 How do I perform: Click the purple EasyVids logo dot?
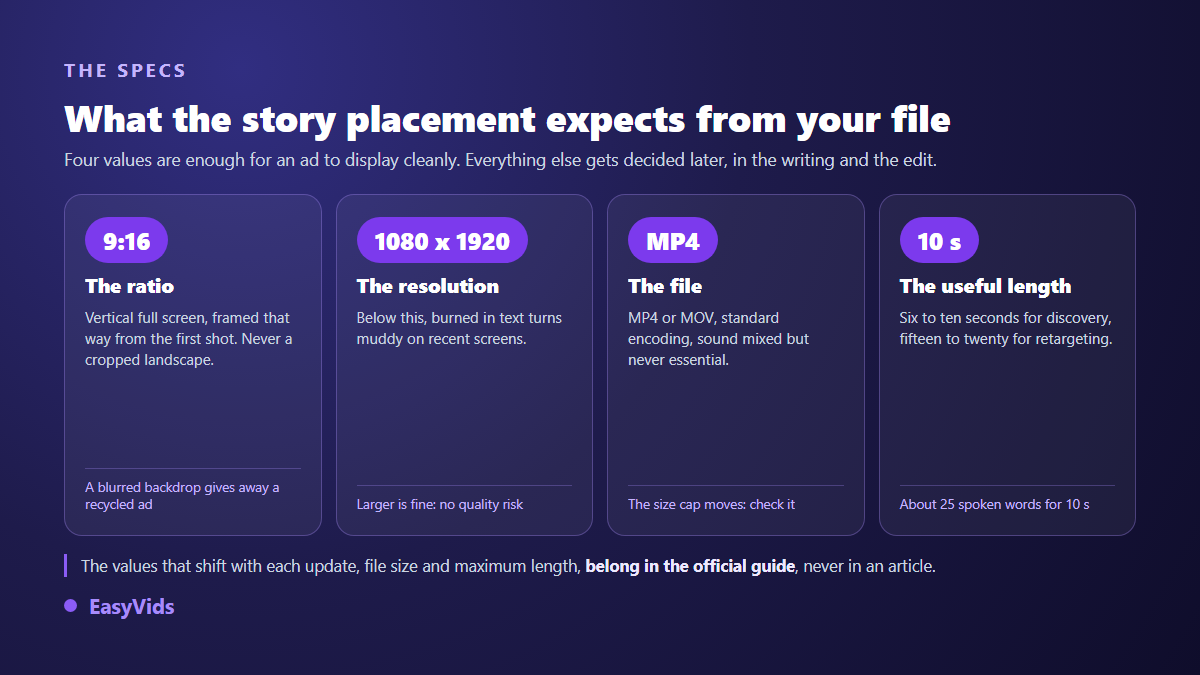(x=71, y=606)
